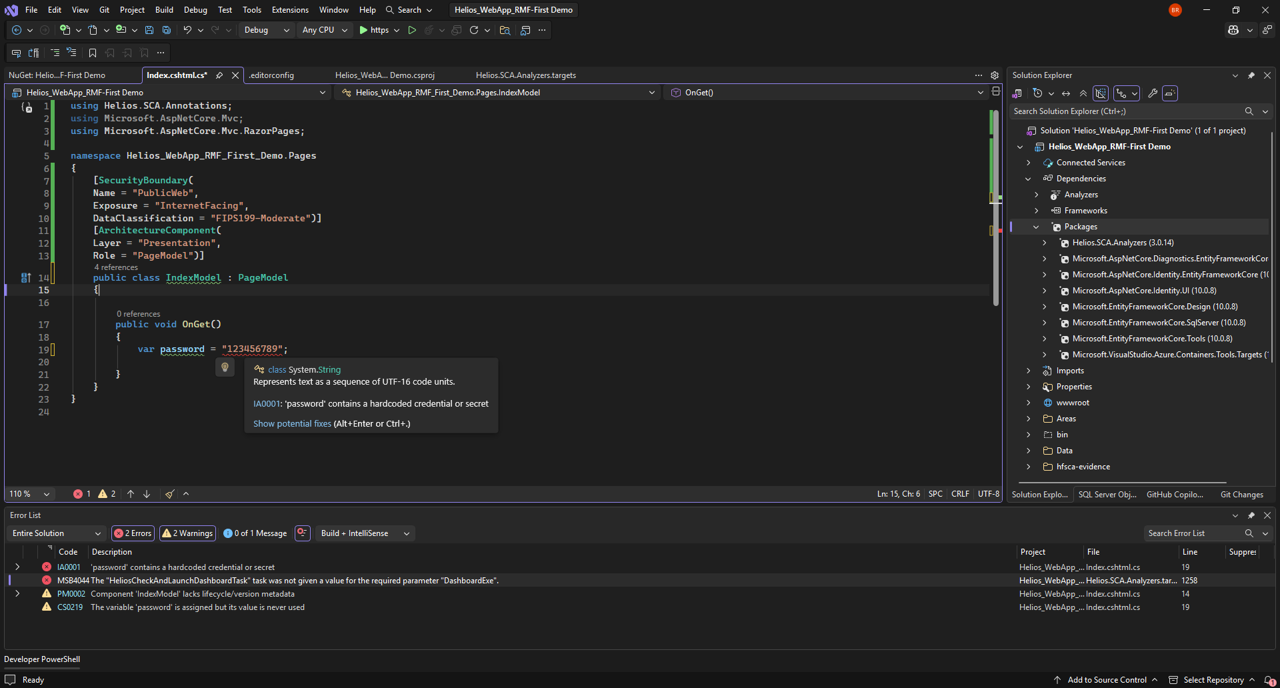
Task: Click Add to Source Control in status bar
Action: point(1107,680)
